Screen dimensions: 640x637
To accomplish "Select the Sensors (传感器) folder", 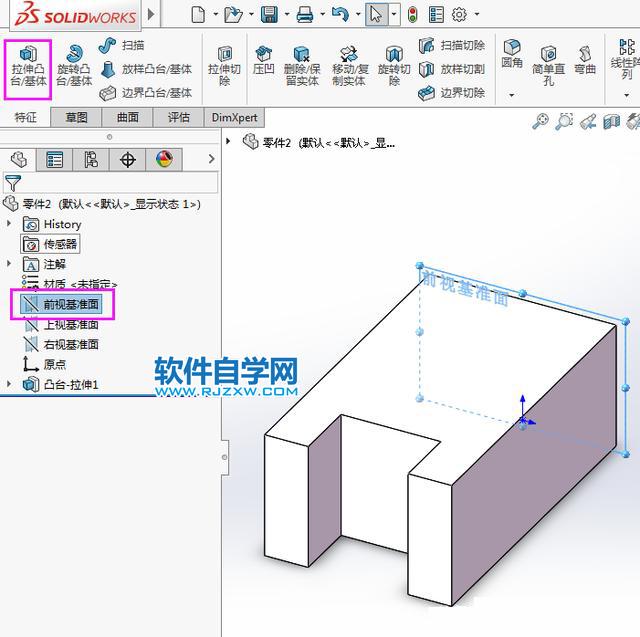I will tap(50, 244).
